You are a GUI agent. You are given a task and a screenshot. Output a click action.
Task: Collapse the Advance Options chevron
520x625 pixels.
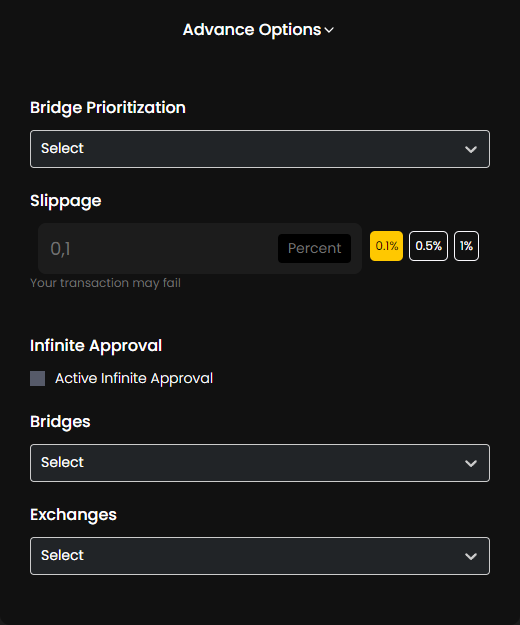tap(329, 30)
